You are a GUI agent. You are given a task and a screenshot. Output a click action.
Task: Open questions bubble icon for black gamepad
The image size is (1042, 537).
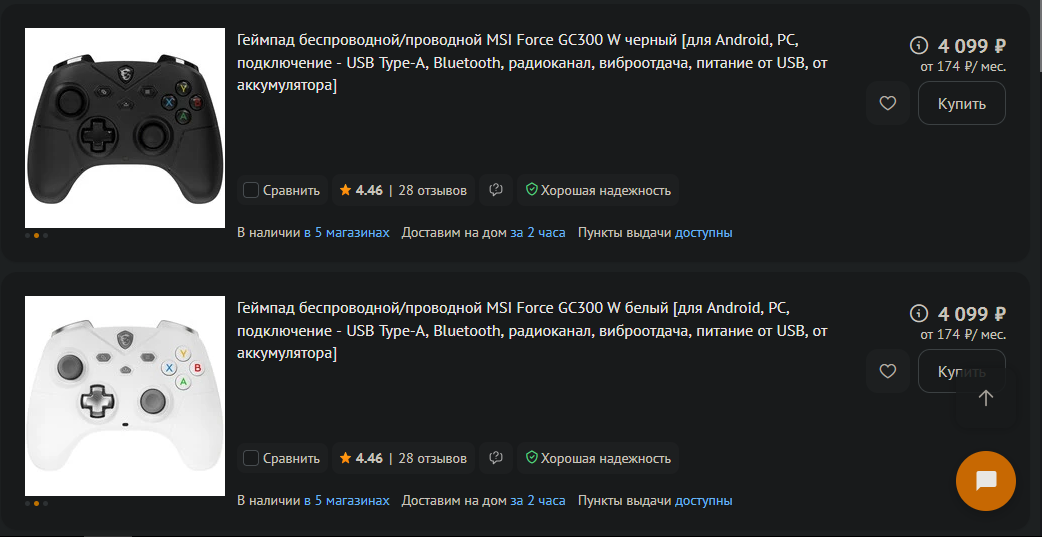point(496,190)
